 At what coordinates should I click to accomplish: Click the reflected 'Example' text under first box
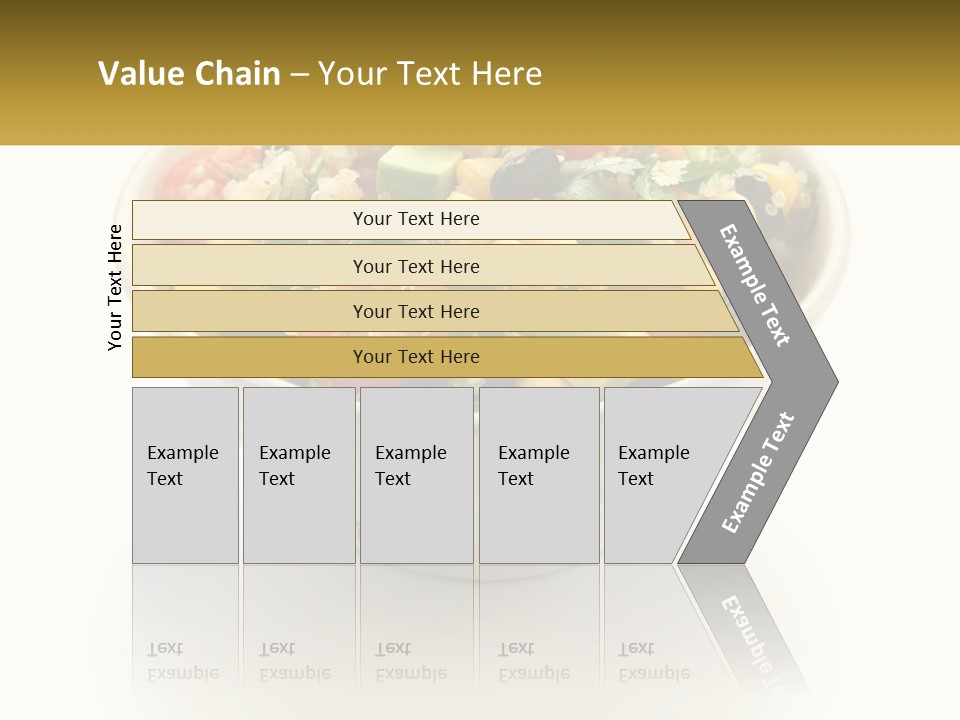pos(183,674)
